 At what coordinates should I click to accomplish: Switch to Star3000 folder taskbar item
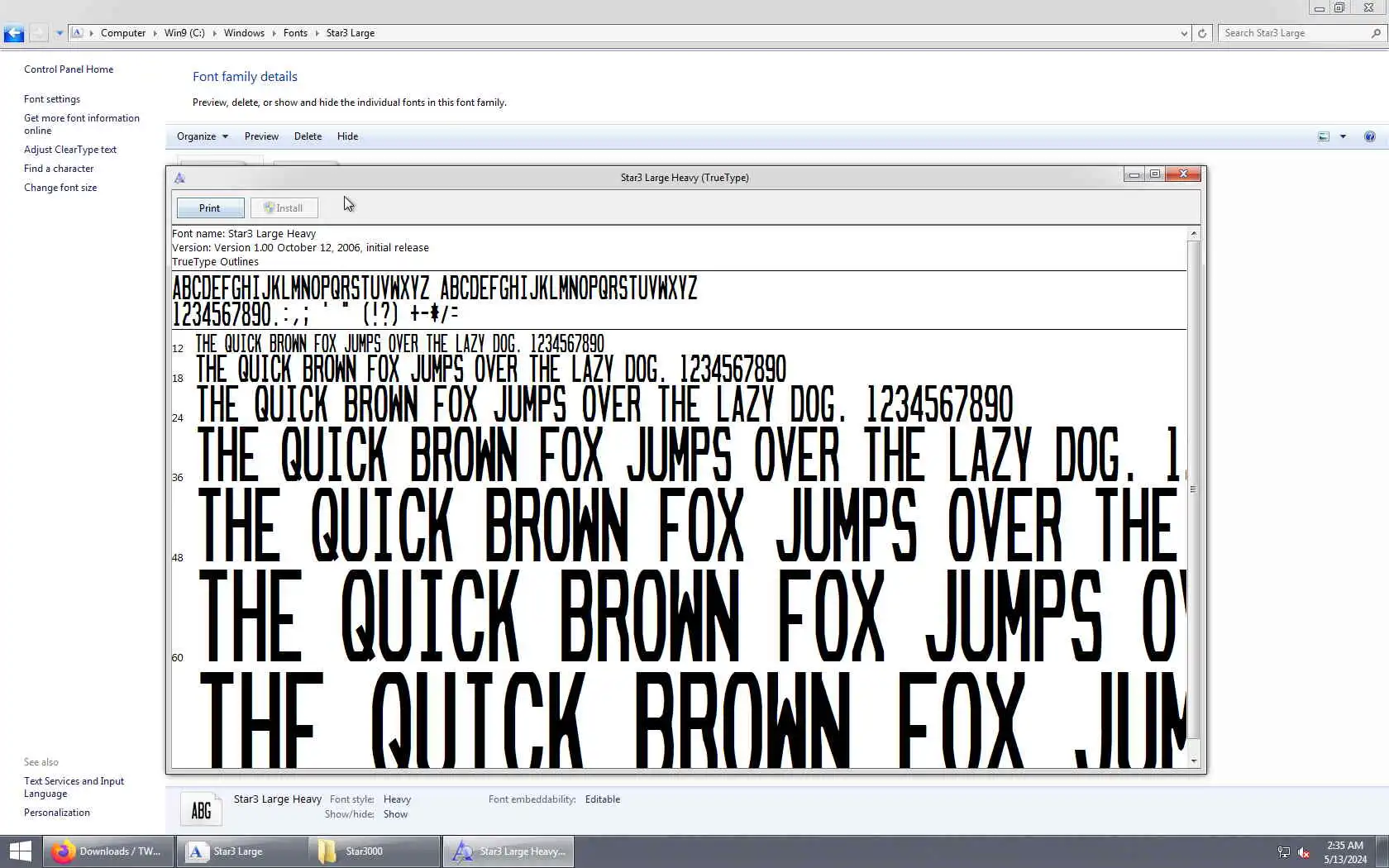375,851
